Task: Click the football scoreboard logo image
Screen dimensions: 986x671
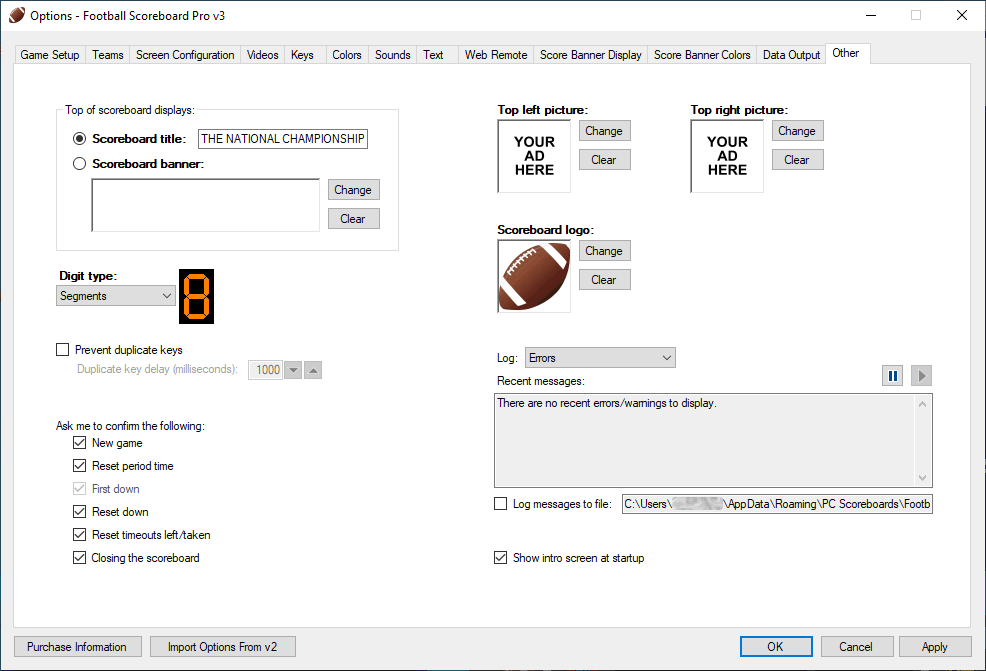Action: click(x=534, y=275)
